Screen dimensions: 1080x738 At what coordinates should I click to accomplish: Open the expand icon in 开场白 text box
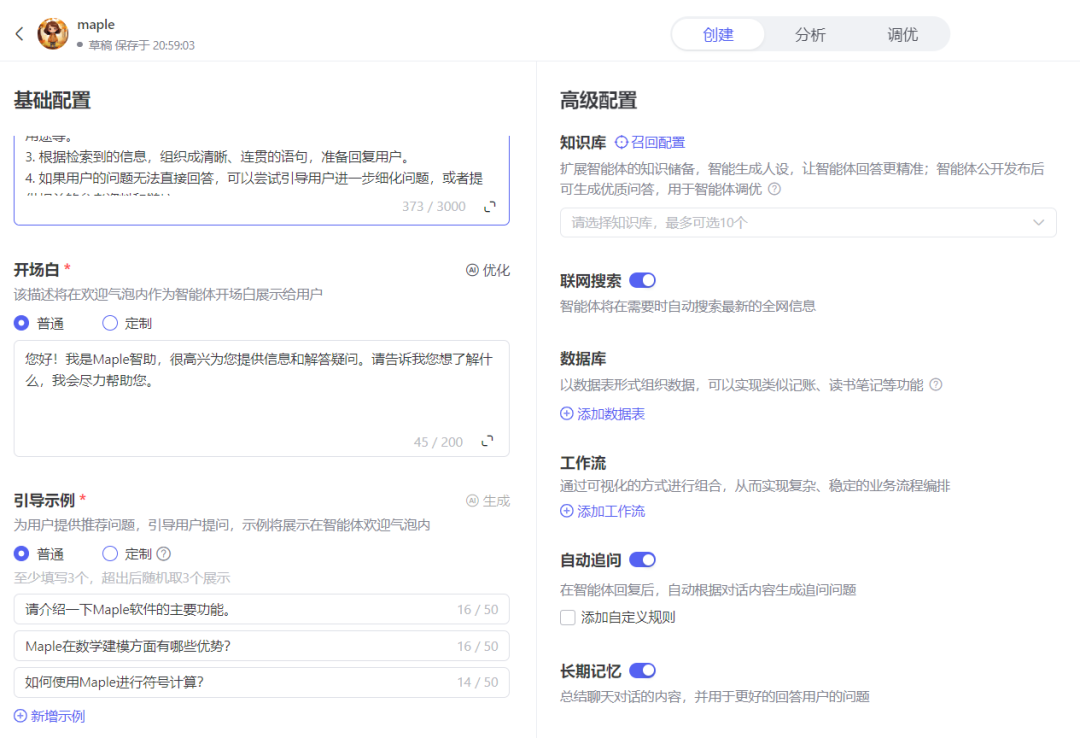tap(489, 440)
